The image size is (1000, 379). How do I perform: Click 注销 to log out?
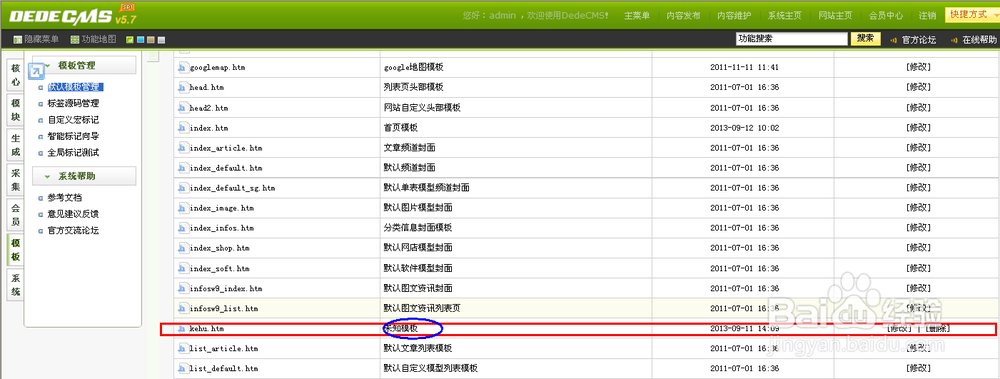(927, 15)
